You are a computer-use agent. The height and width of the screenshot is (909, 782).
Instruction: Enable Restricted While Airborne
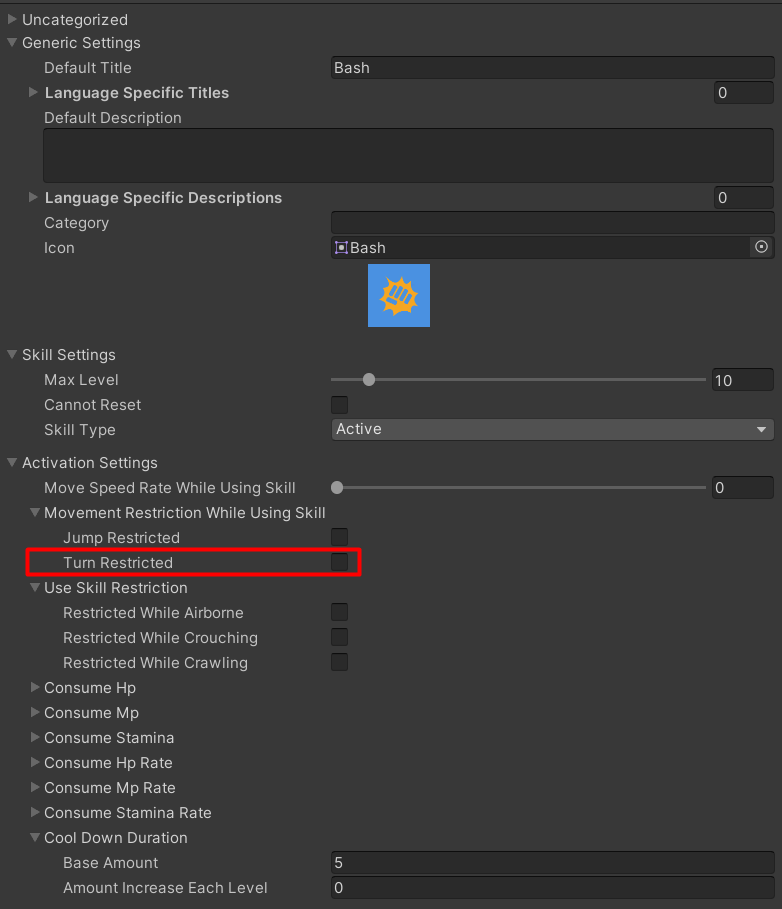coord(339,612)
